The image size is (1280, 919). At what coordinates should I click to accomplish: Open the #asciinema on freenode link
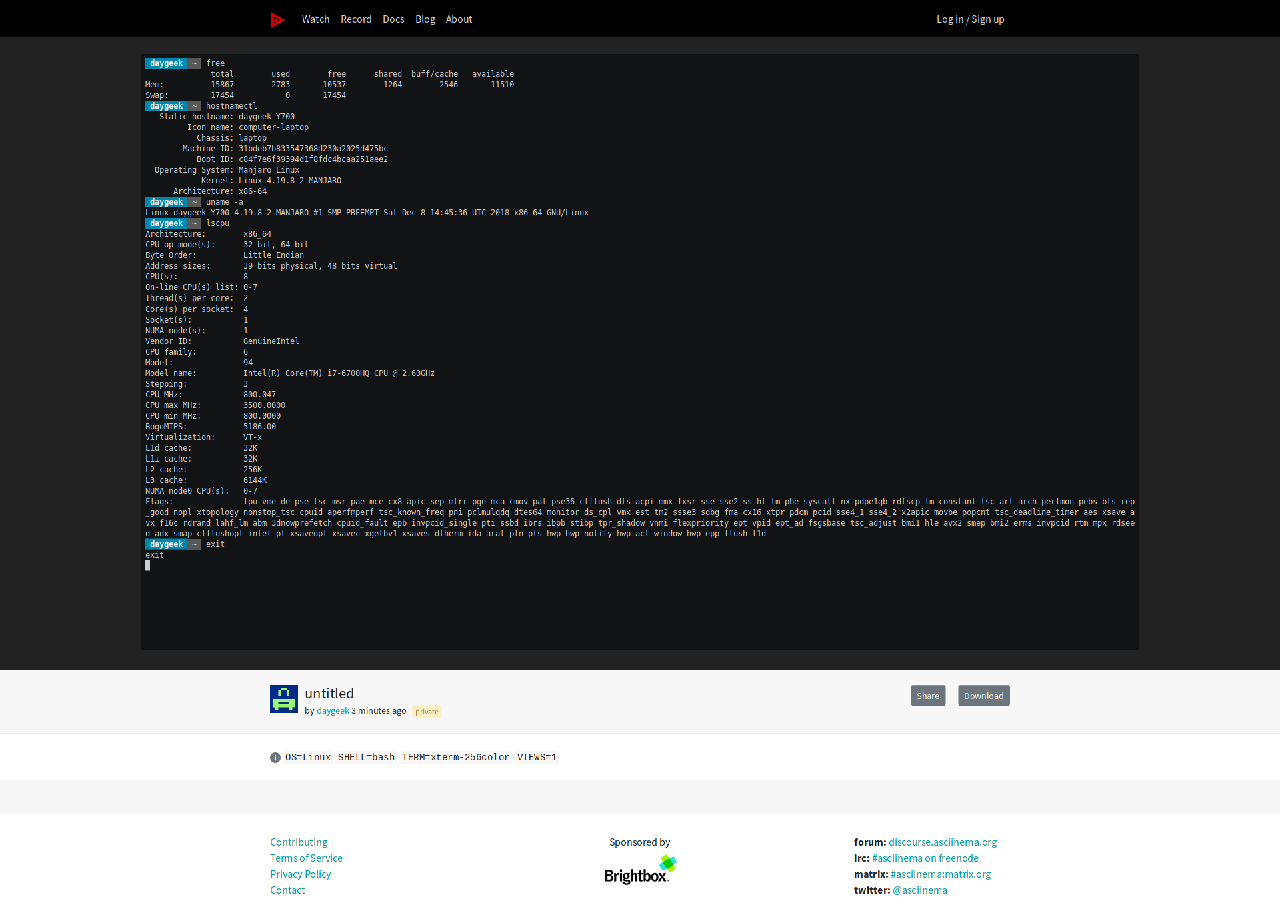pos(925,858)
